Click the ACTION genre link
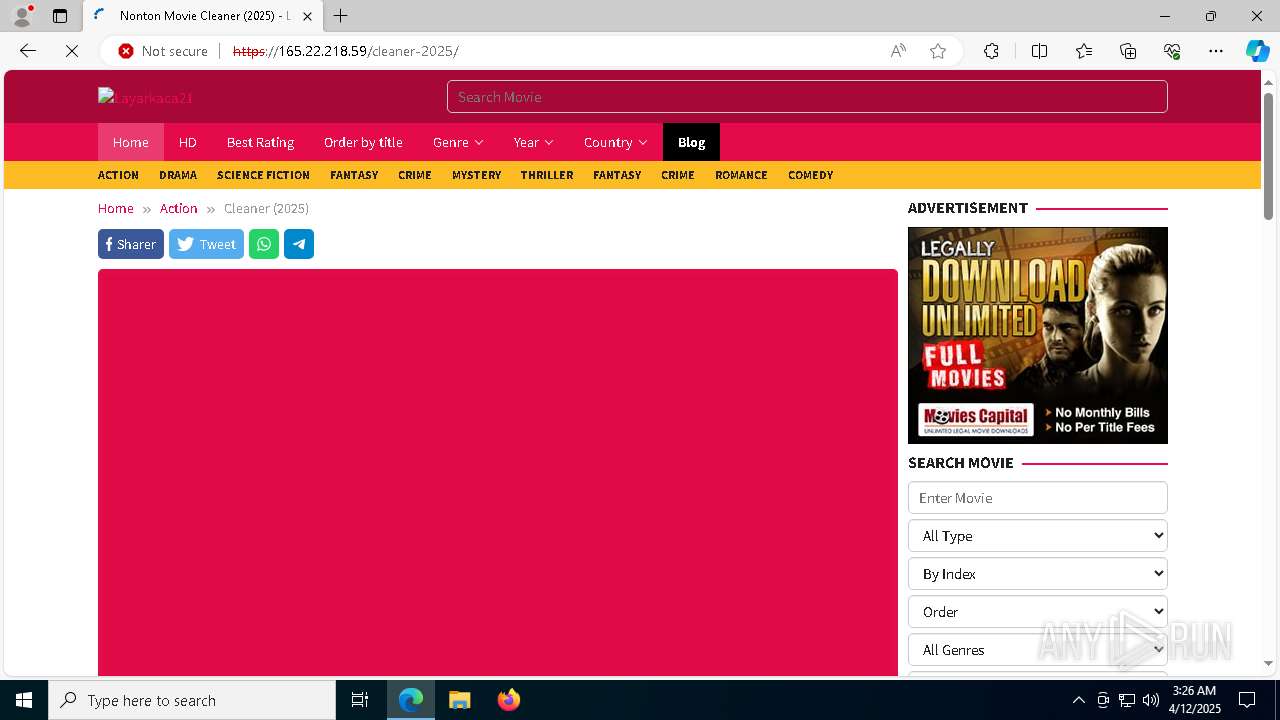Screen dimensions: 1280x720 click(x=118, y=175)
